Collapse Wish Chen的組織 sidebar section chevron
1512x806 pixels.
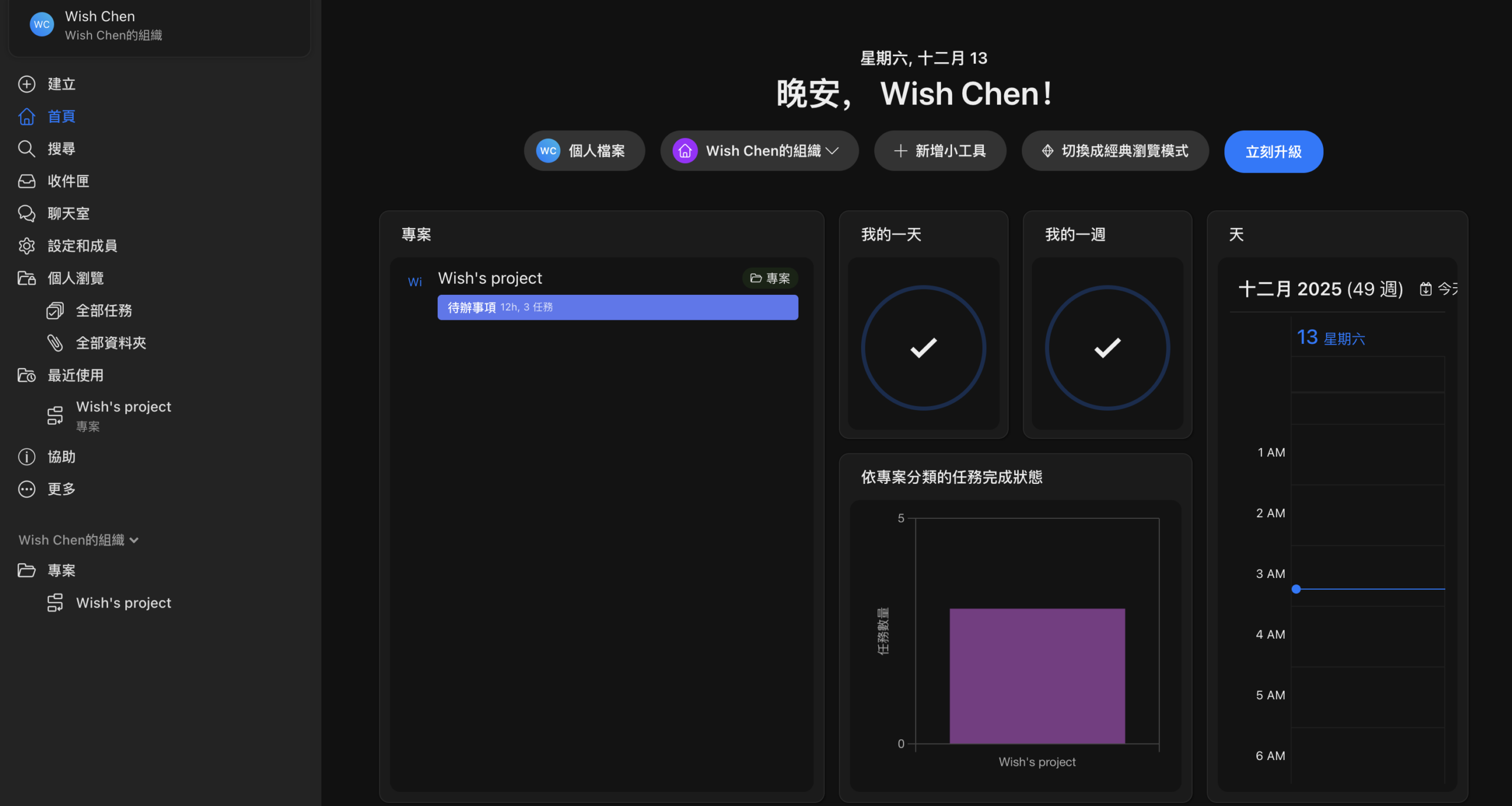[134, 540]
